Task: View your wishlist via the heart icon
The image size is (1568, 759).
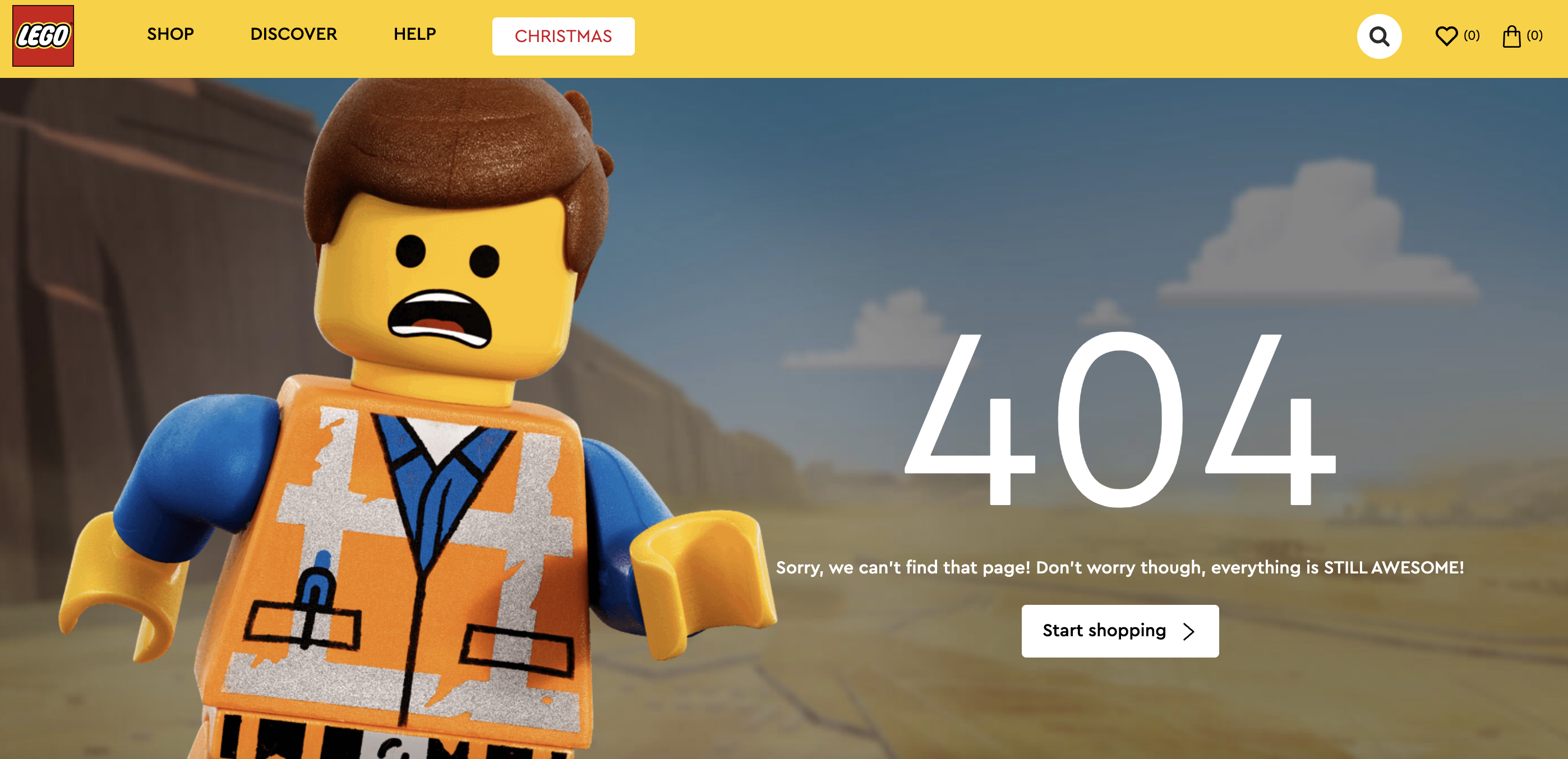Action: tap(1447, 36)
